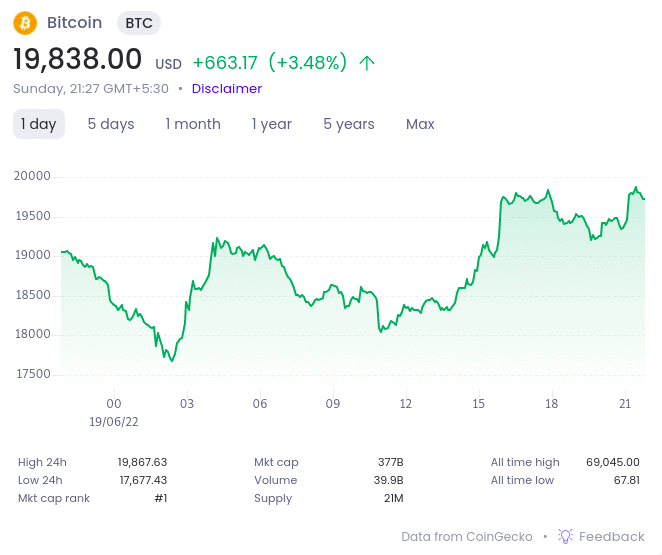Click the High 24h value 19,867.63

[x=142, y=462]
